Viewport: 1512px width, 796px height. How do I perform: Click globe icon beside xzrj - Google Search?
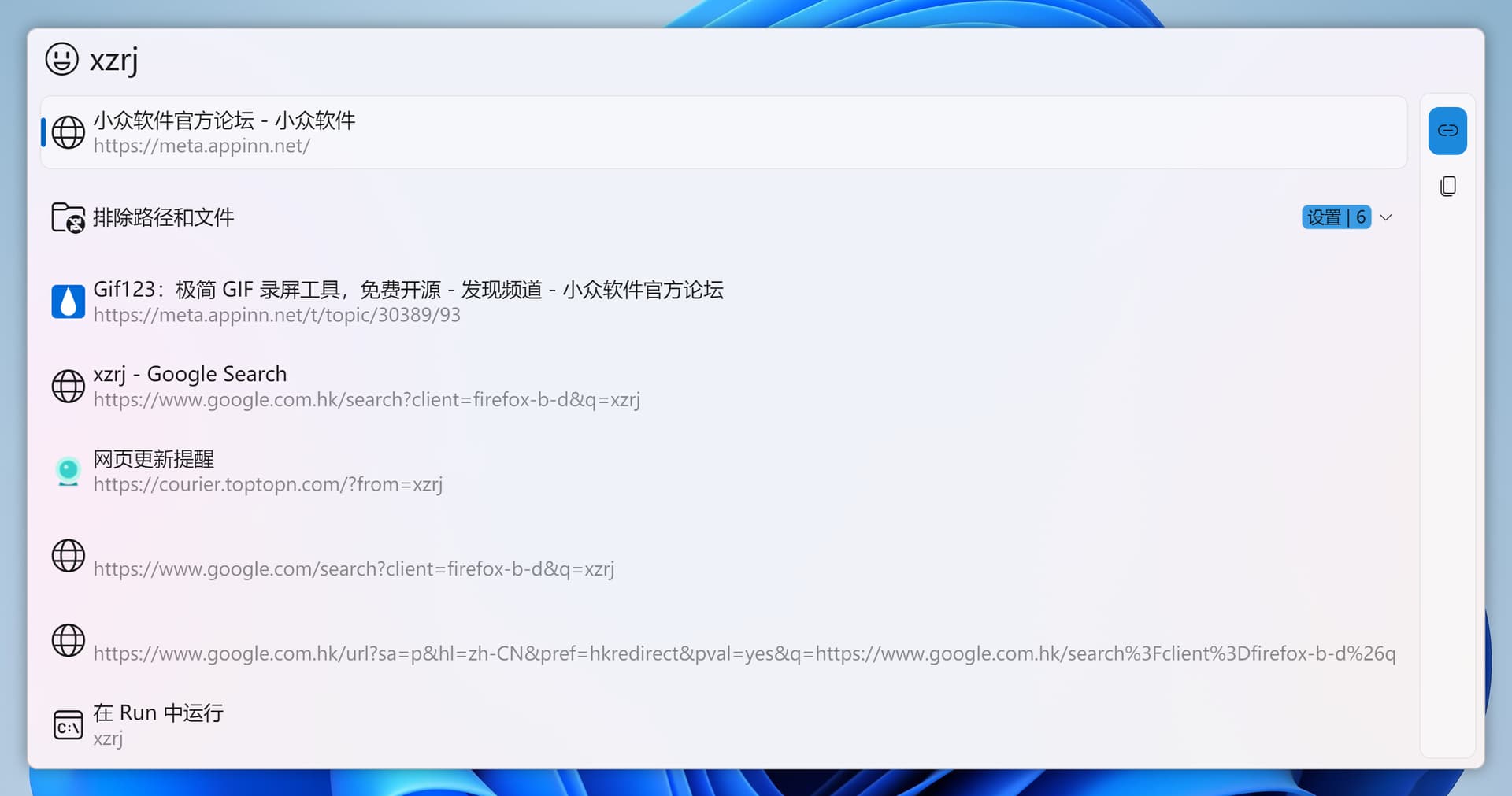[68, 387]
